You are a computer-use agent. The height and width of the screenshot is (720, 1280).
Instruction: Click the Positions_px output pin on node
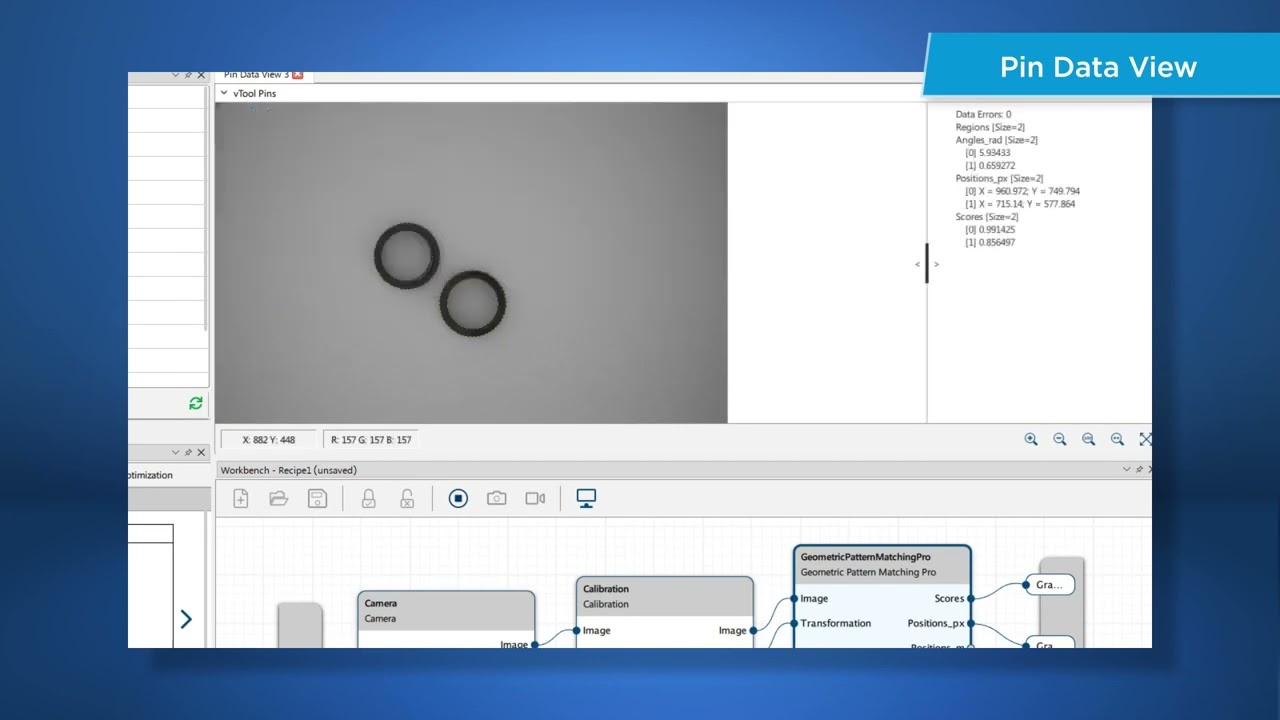pos(970,623)
